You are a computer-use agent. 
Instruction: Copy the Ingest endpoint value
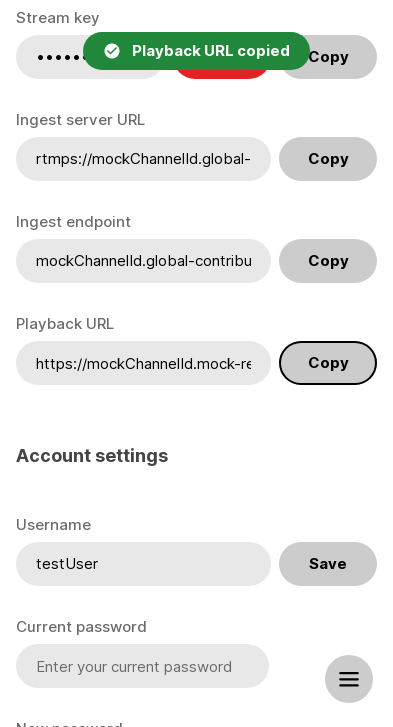click(x=328, y=261)
